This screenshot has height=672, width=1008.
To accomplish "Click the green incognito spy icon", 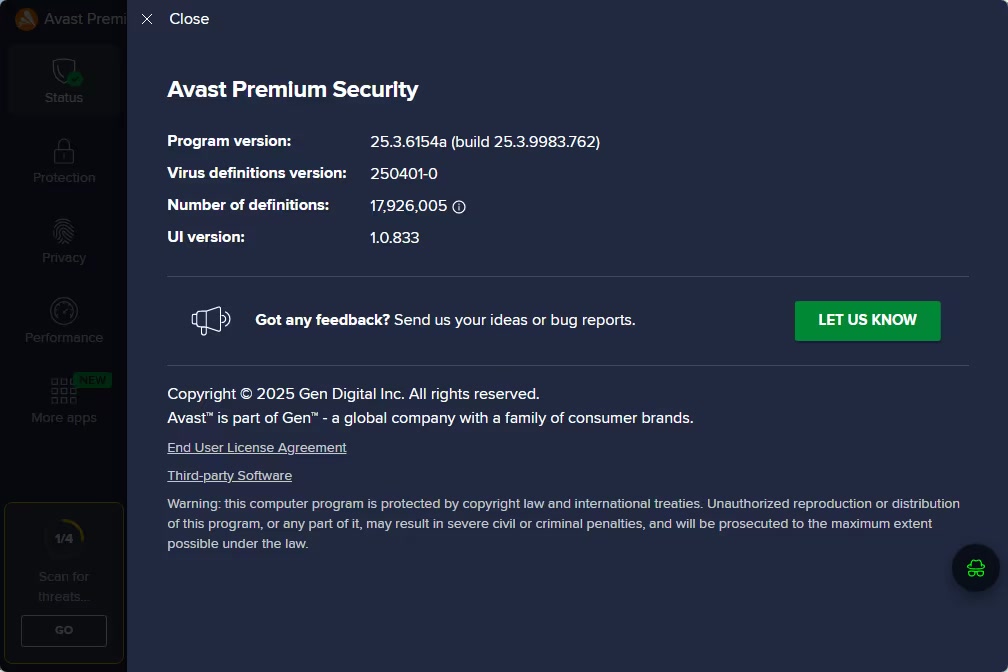I will (975, 568).
